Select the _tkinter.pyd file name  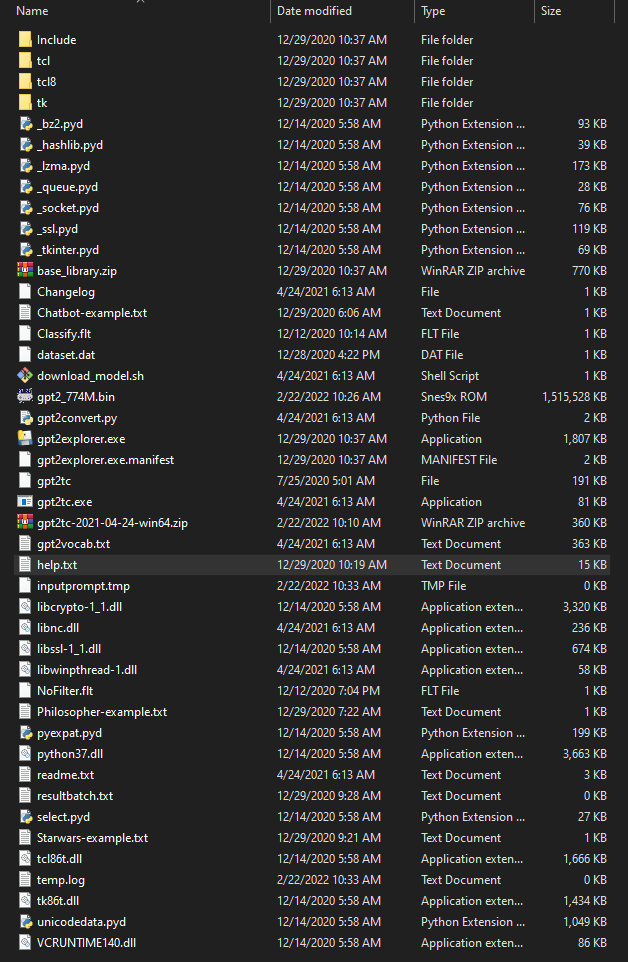click(67, 250)
